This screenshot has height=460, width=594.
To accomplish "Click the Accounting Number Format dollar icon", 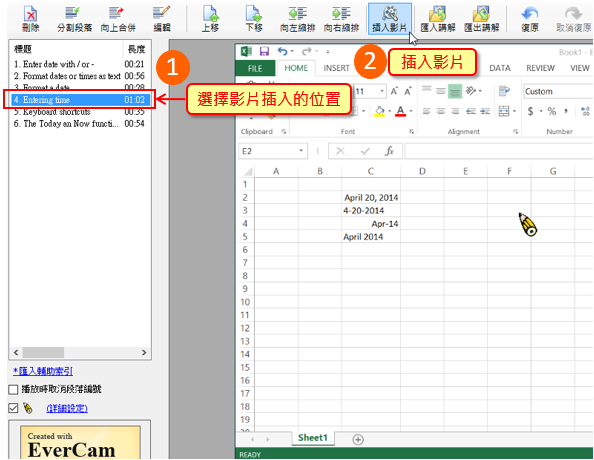I will point(530,111).
